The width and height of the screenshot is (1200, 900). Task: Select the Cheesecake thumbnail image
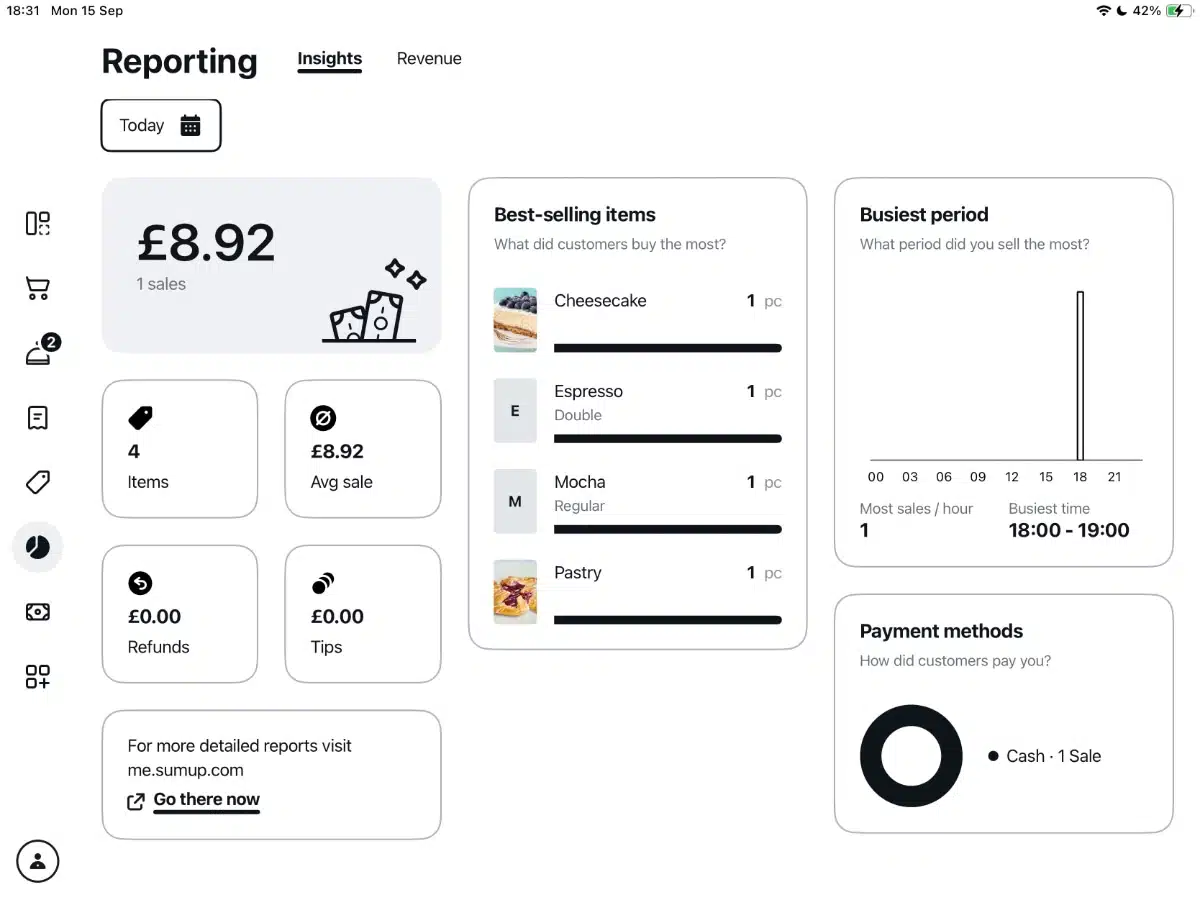tap(515, 319)
